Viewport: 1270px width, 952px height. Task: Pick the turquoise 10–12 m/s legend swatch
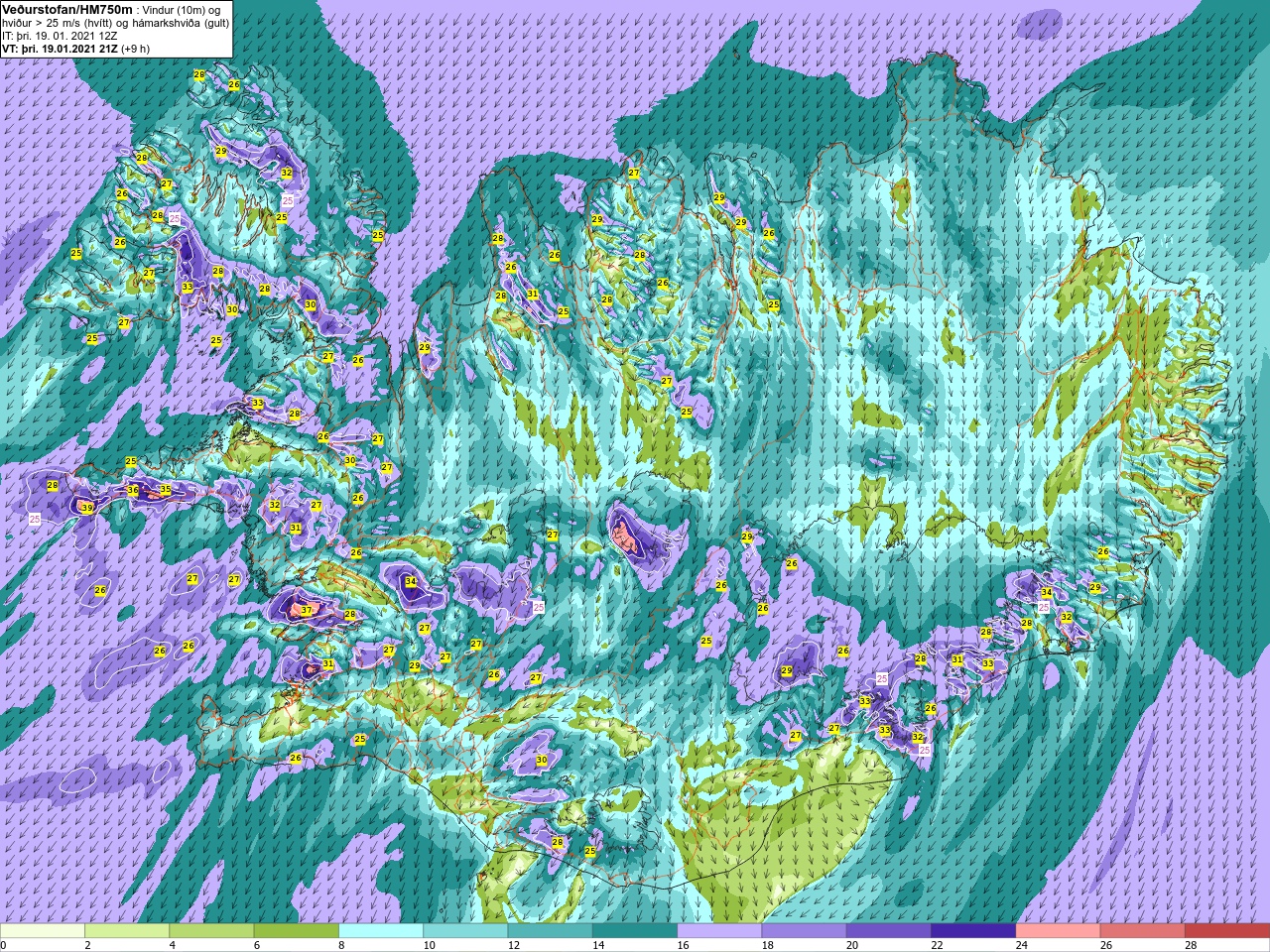[465, 931]
